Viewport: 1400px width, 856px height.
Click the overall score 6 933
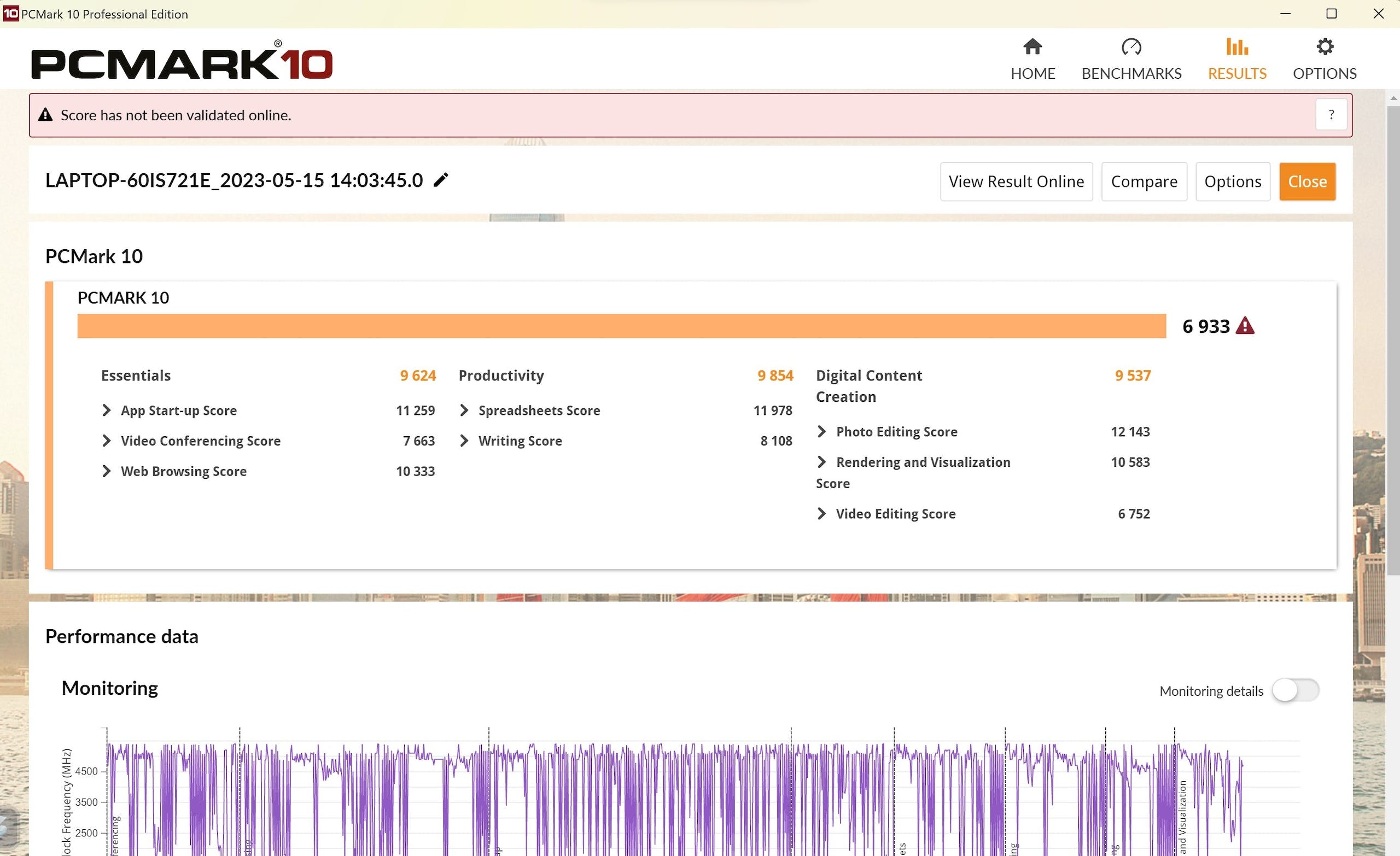(x=1206, y=326)
